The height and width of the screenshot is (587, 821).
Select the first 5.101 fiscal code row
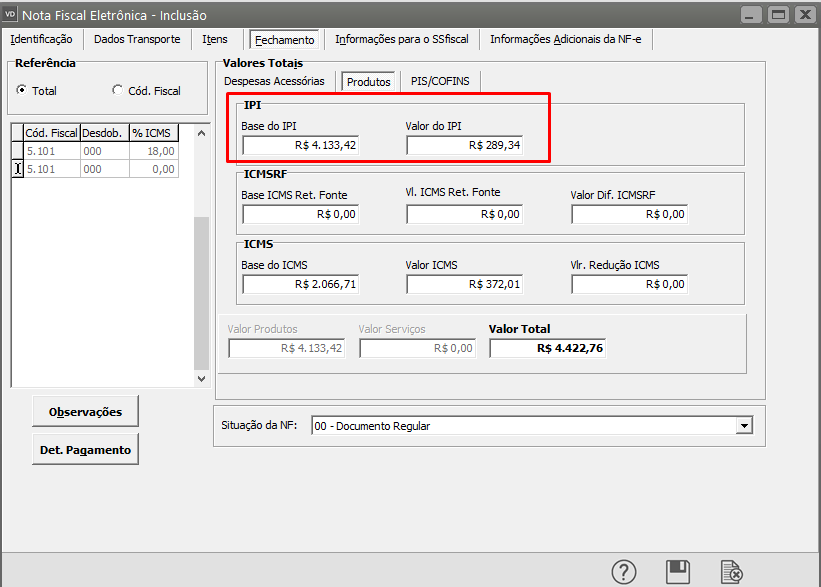[50, 151]
